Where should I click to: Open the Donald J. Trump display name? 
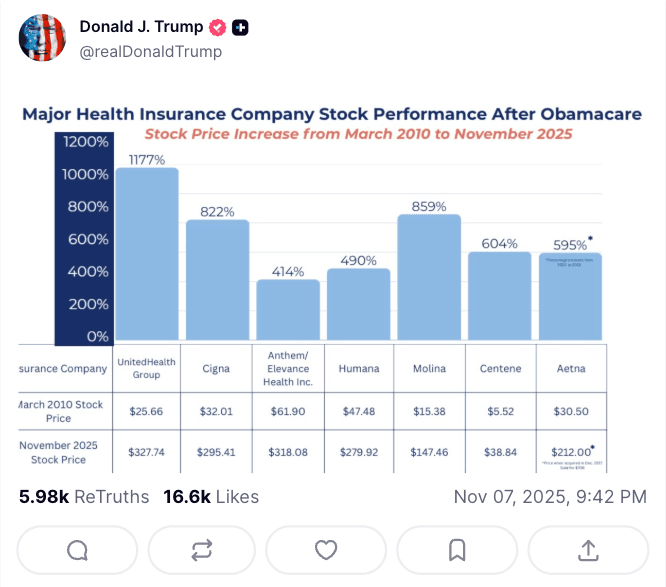141,27
